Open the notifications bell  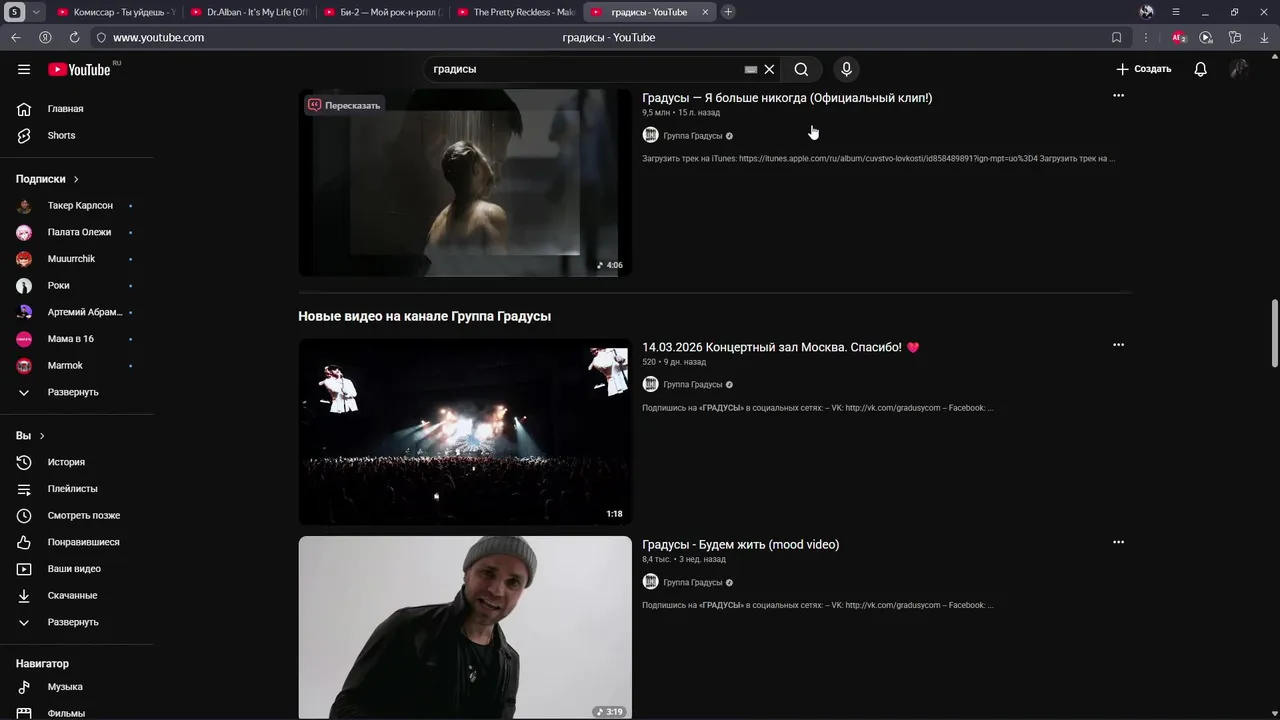1200,69
